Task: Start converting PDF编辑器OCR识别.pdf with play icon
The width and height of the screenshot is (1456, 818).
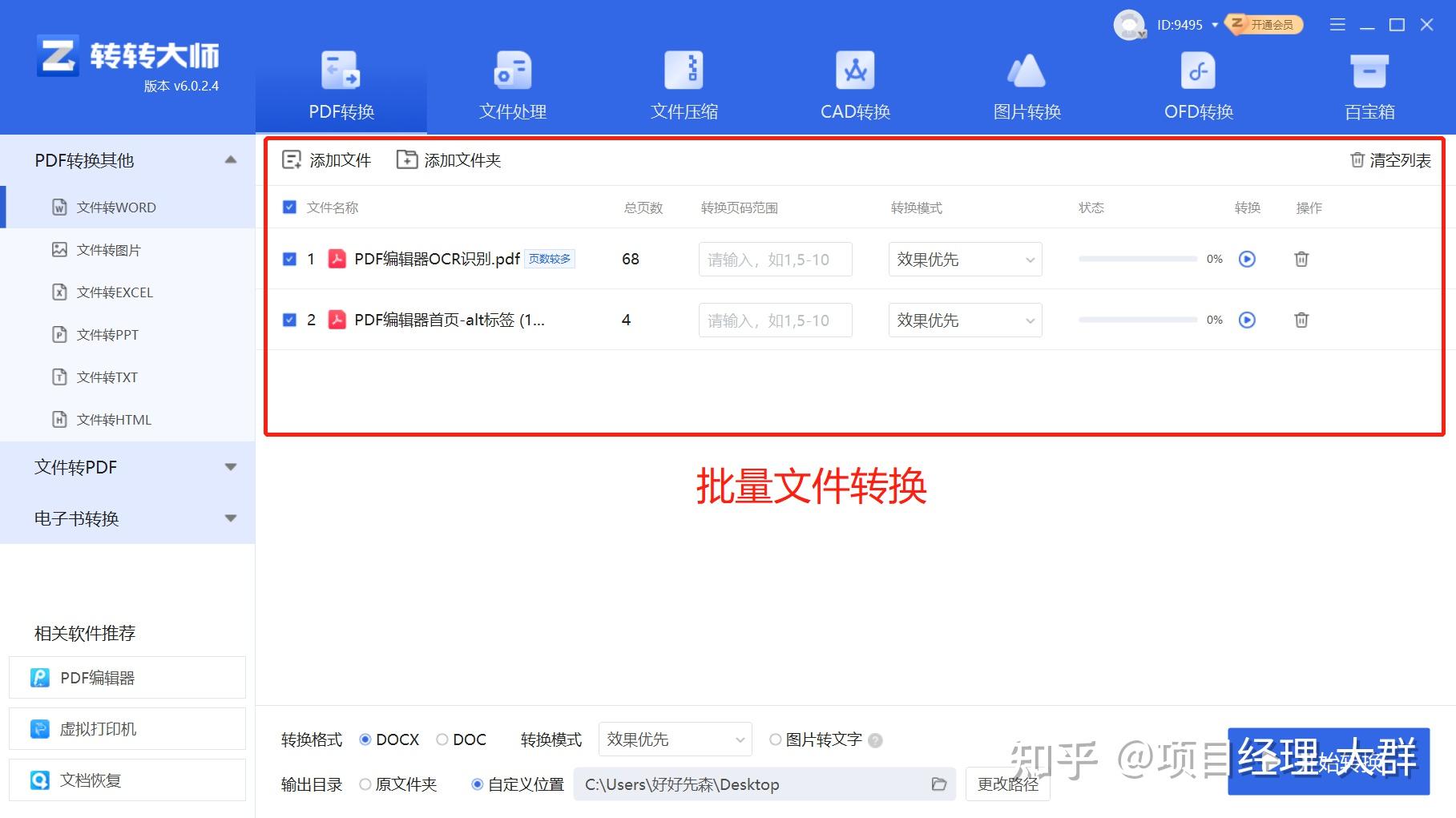Action: 1247,259
